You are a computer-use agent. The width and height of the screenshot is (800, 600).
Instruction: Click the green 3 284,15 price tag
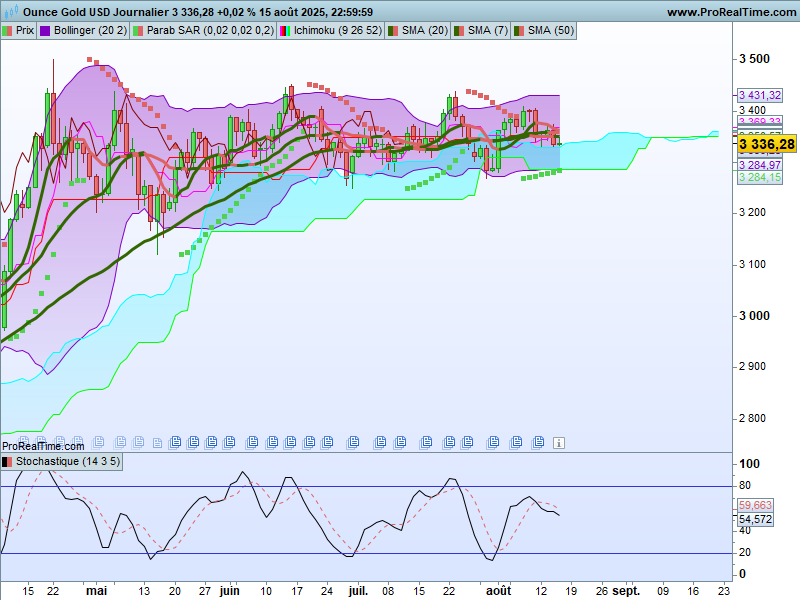coord(759,177)
